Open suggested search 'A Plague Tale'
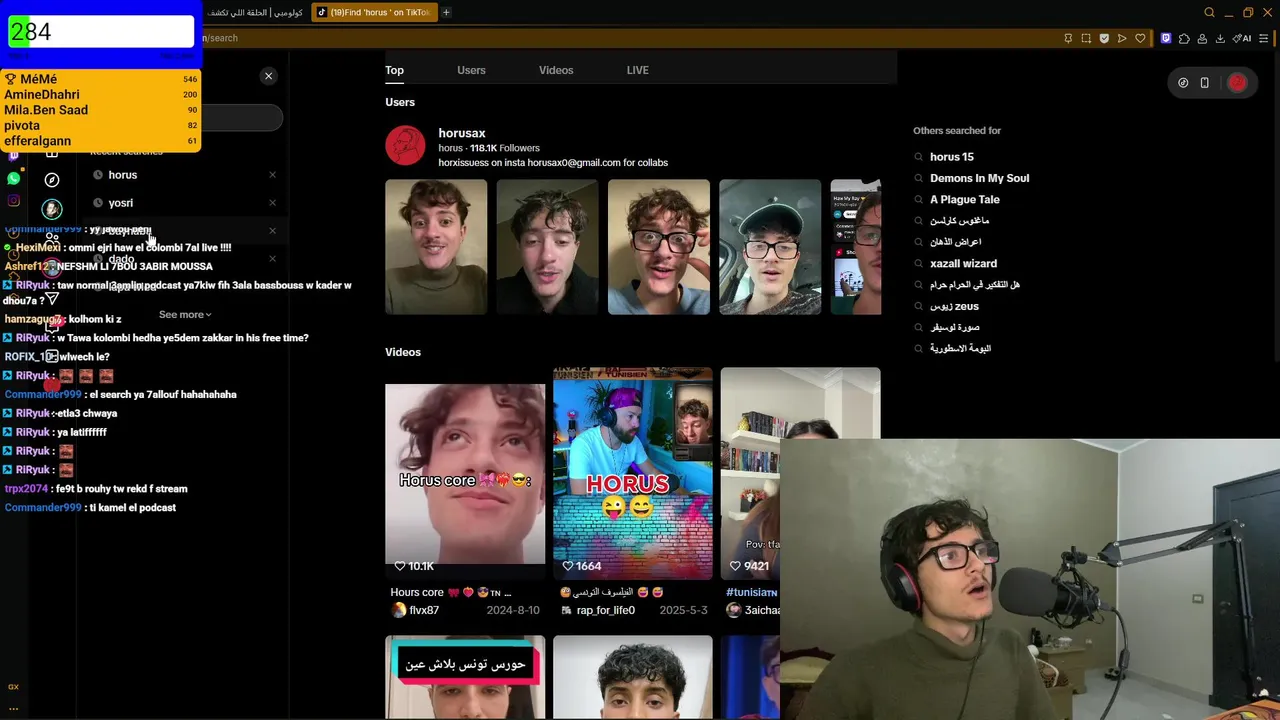 (964, 199)
